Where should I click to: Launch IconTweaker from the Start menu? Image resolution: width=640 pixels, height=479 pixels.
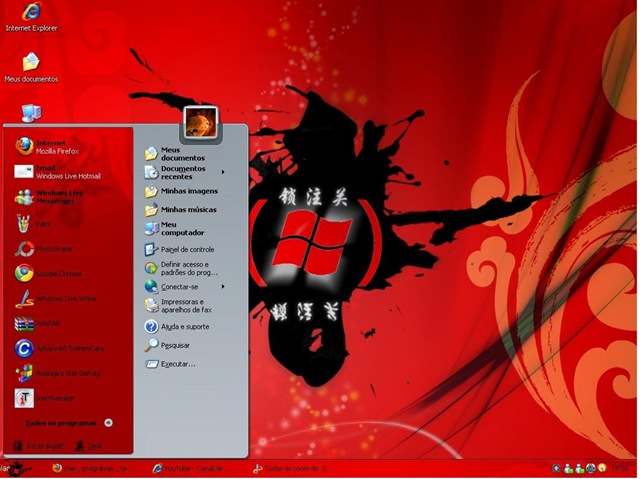(x=44, y=398)
